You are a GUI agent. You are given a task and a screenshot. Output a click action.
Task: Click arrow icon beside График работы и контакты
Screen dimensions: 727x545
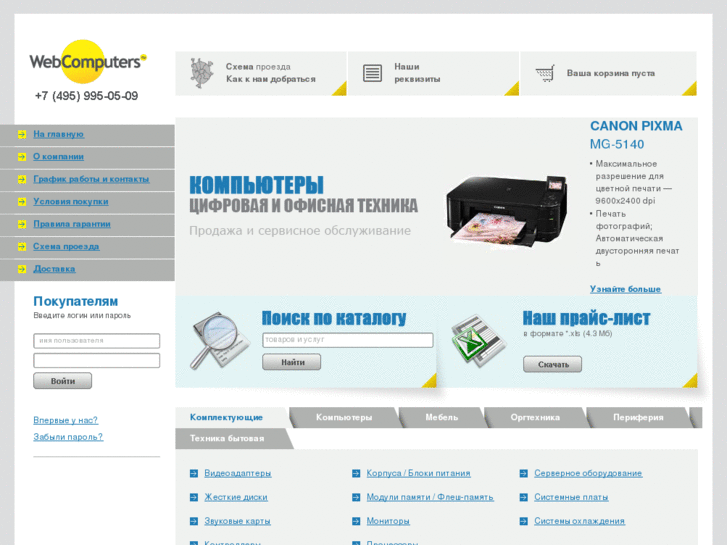click(22, 180)
